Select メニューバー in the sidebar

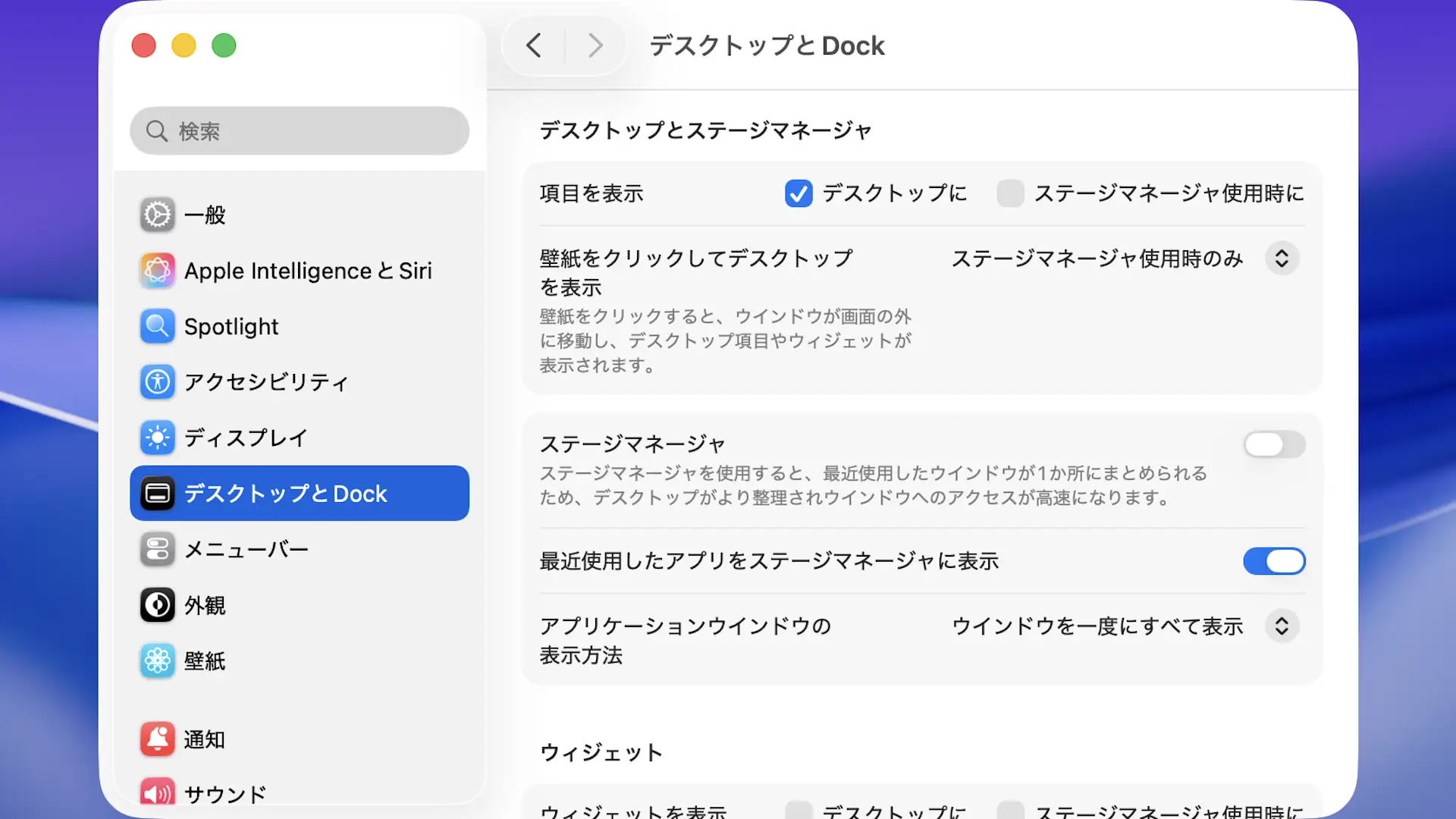[x=246, y=549]
